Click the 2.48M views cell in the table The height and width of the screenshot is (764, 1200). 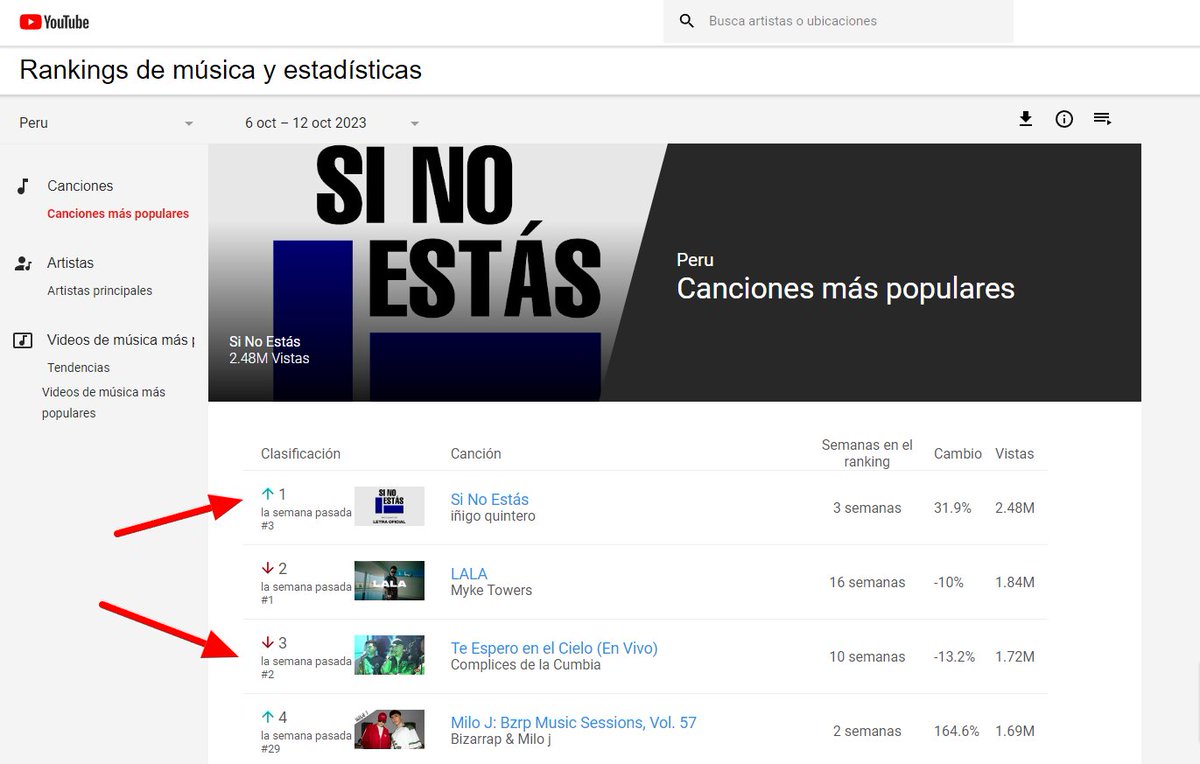click(x=1014, y=508)
